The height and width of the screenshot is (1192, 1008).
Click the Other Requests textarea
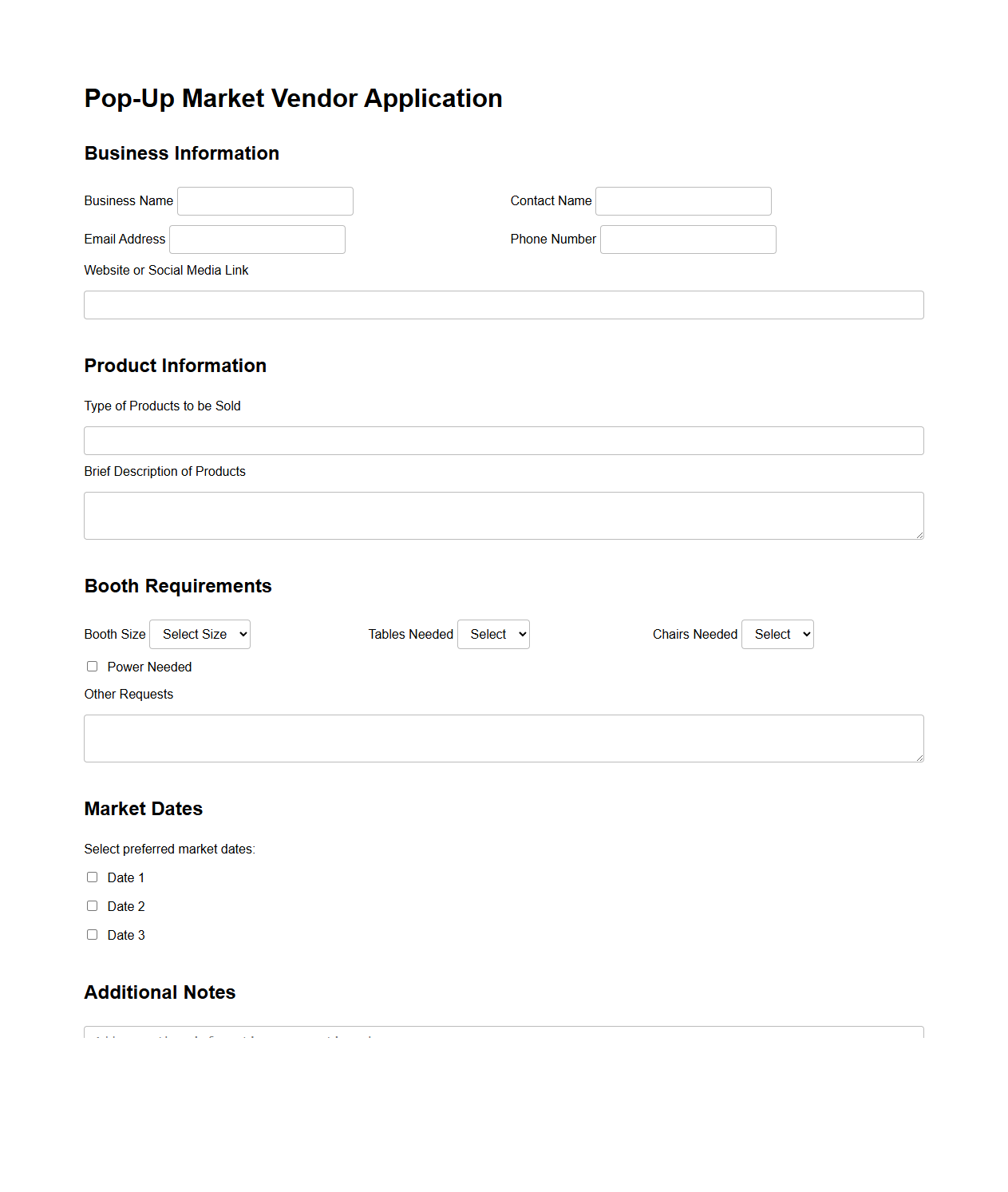(503, 738)
